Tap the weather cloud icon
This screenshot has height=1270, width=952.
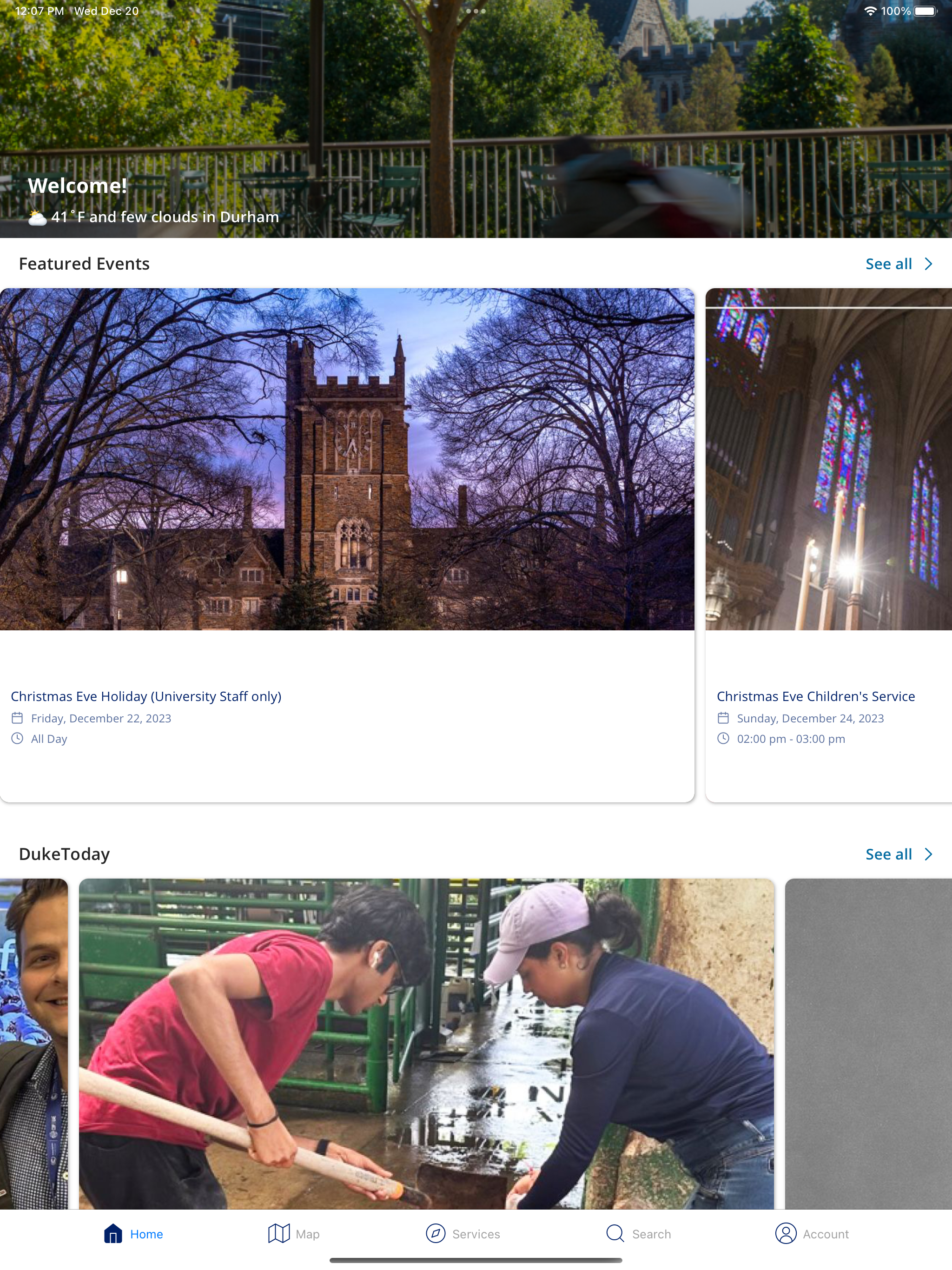(37, 218)
